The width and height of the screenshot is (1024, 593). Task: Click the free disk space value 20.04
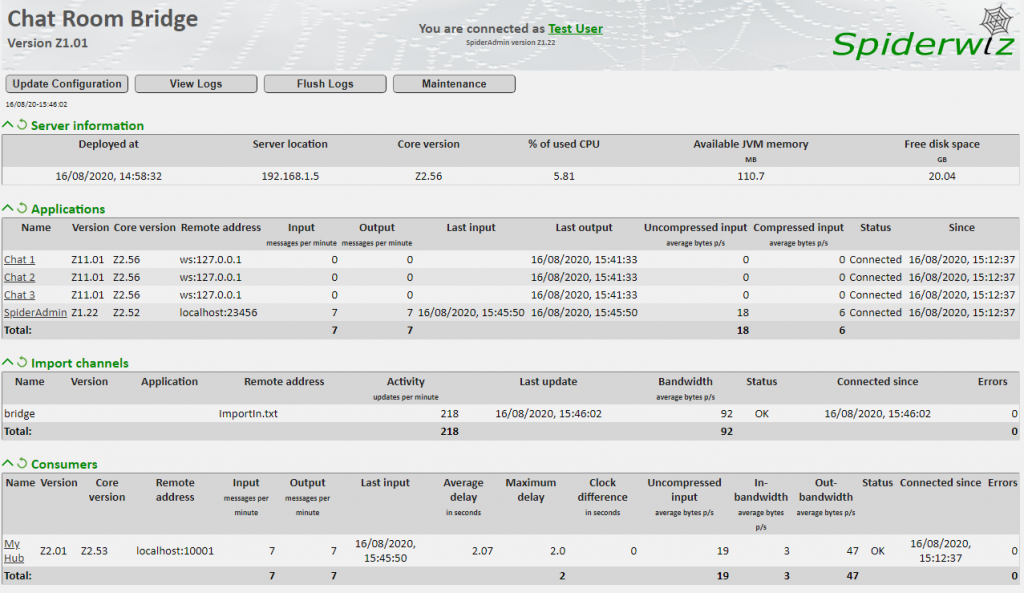click(942, 176)
